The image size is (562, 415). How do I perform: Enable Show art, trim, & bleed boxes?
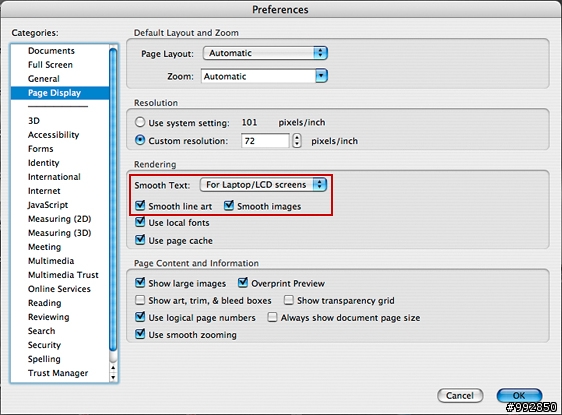pos(140,300)
